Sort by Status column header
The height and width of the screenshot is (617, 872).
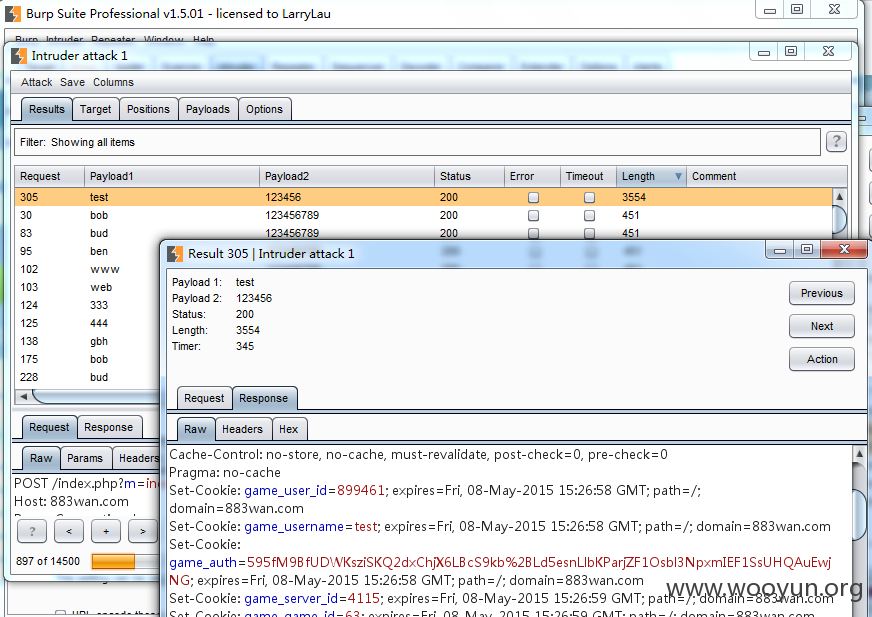[x=469, y=176]
